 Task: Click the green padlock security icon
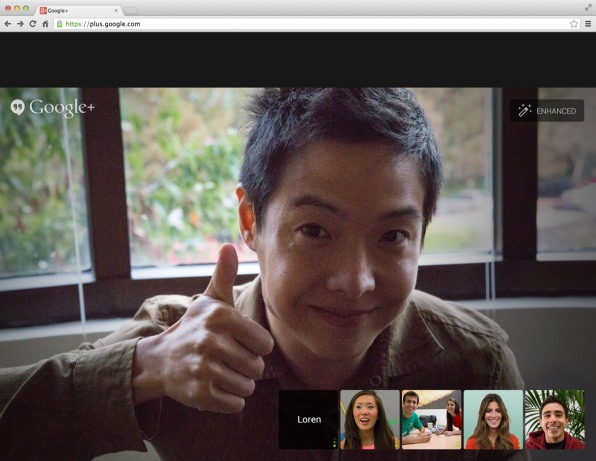point(60,24)
